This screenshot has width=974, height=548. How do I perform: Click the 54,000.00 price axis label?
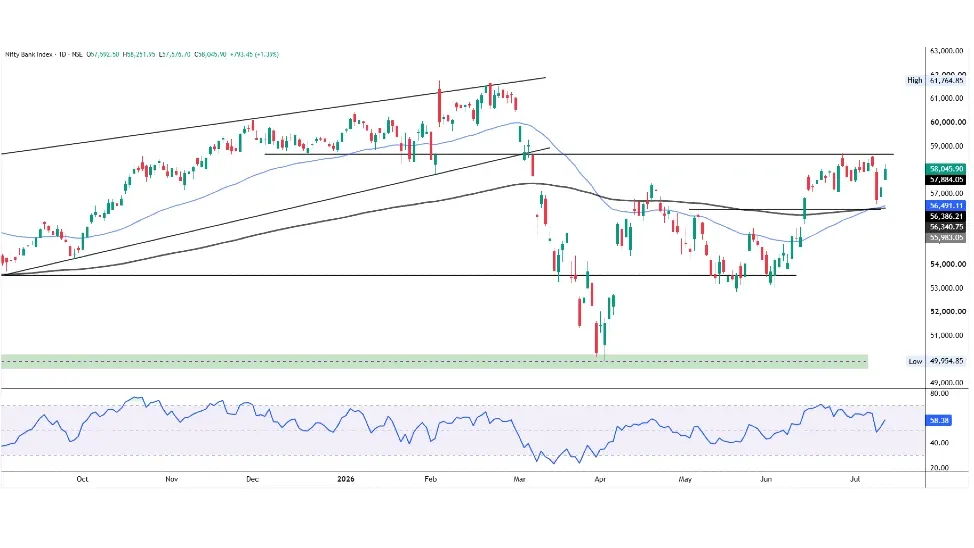tap(947, 264)
